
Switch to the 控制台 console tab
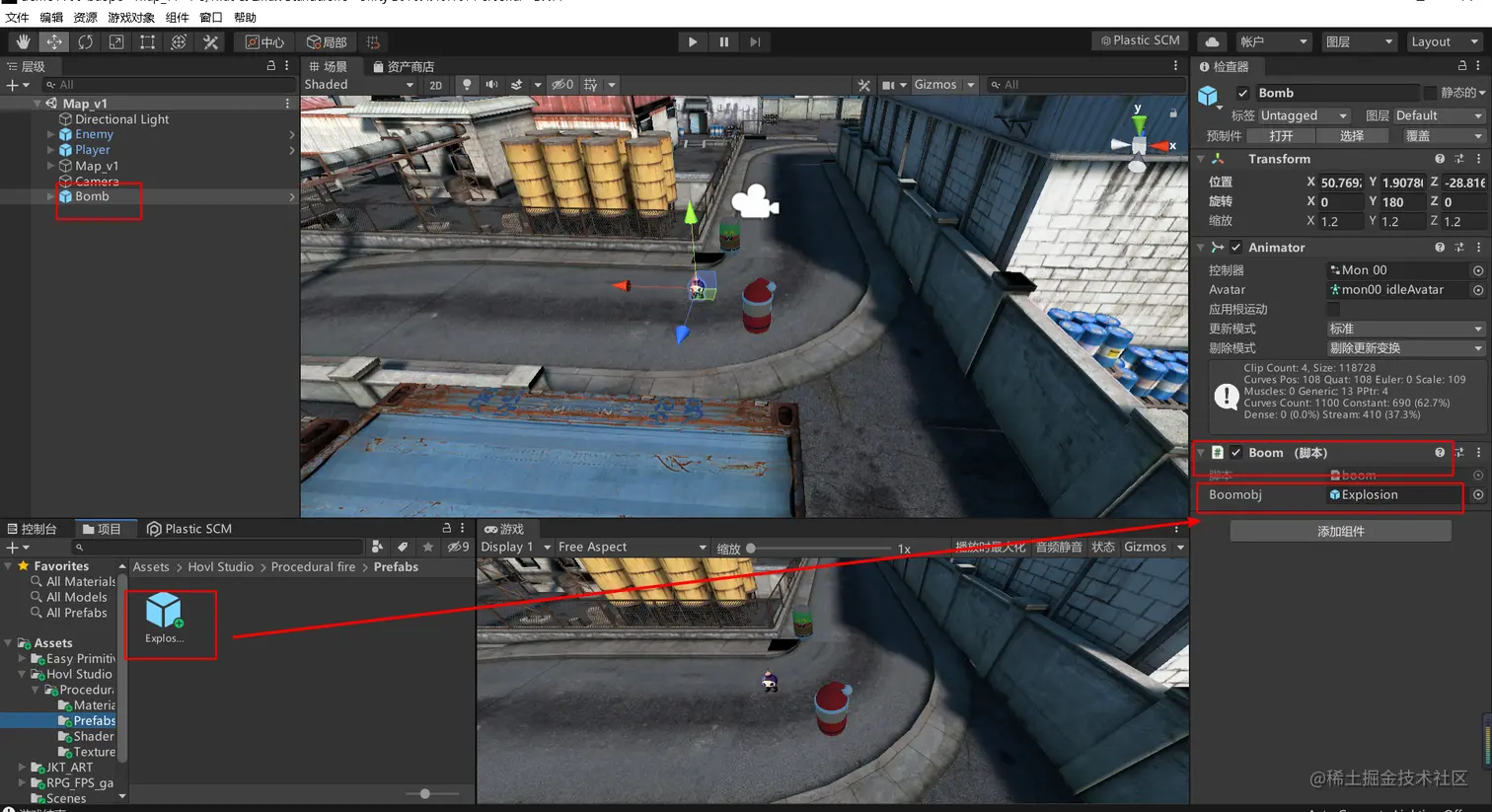(33, 529)
